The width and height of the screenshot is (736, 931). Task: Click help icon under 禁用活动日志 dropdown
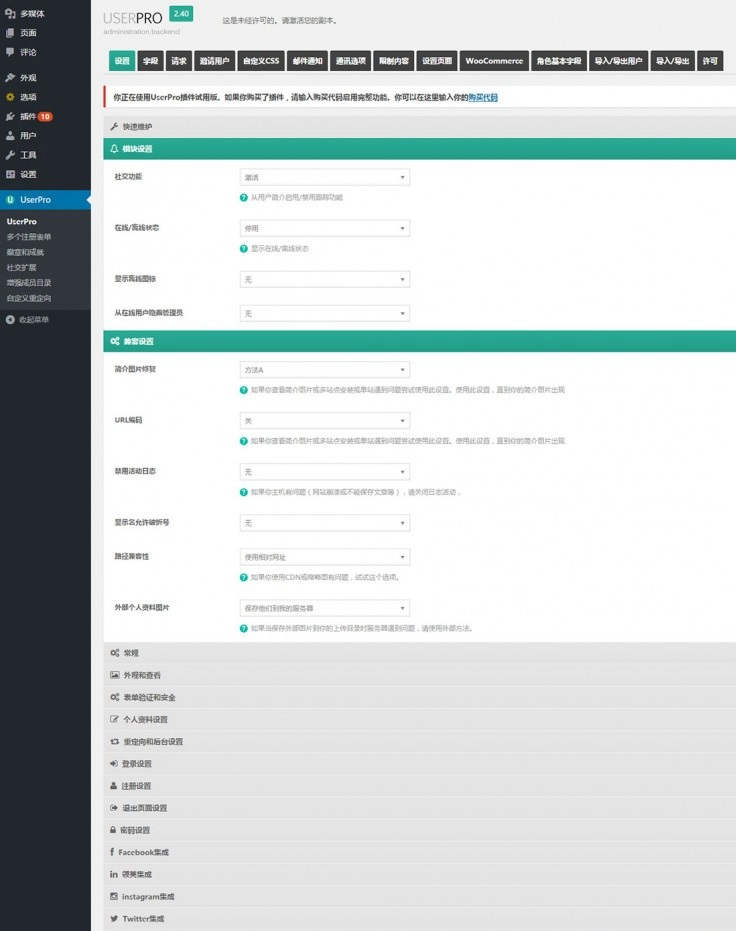click(x=243, y=492)
